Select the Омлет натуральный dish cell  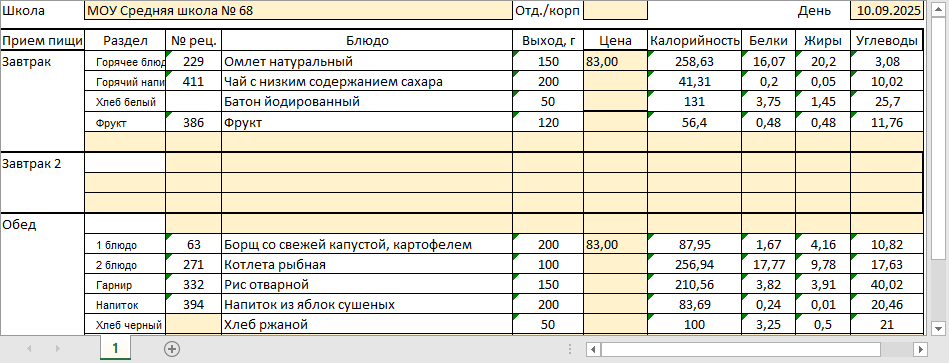(x=367, y=61)
